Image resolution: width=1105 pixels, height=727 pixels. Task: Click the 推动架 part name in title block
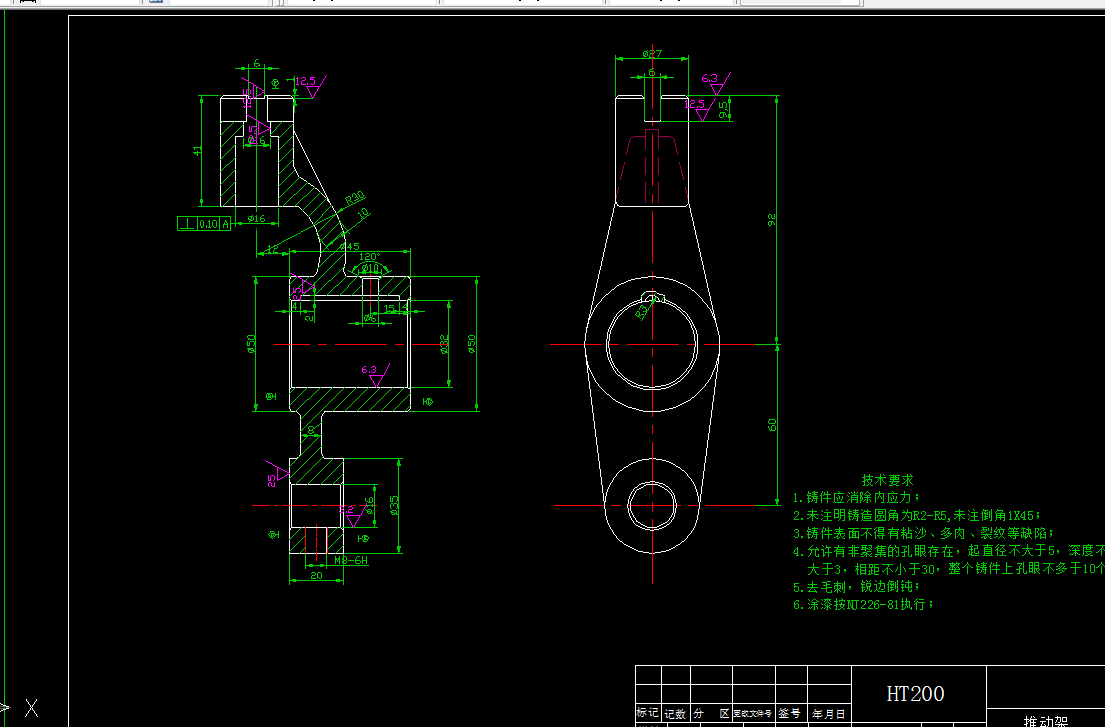pos(1046,721)
